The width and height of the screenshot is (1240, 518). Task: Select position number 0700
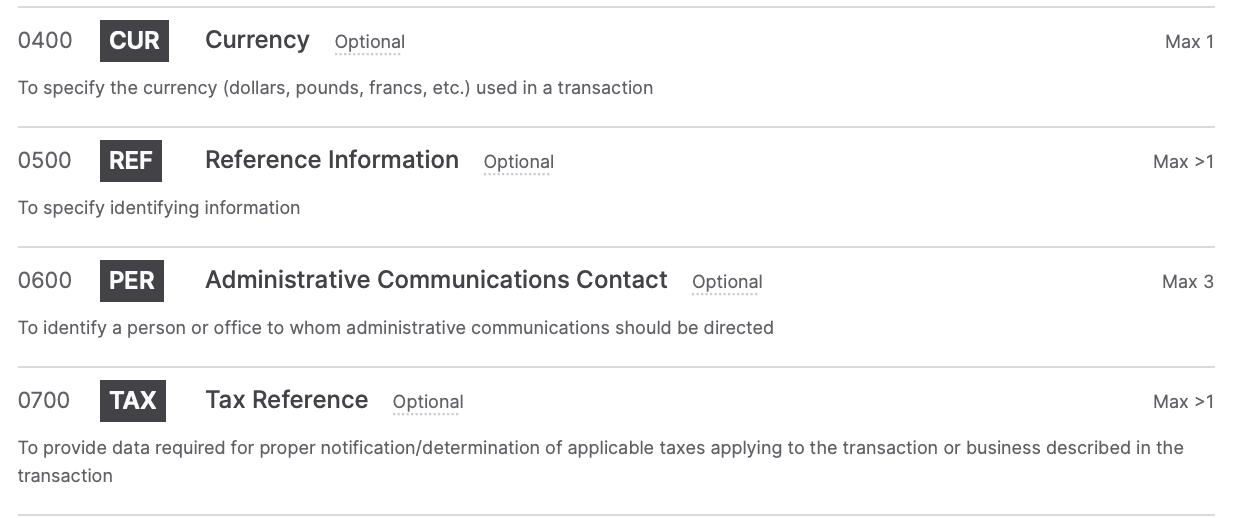[x=44, y=401]
